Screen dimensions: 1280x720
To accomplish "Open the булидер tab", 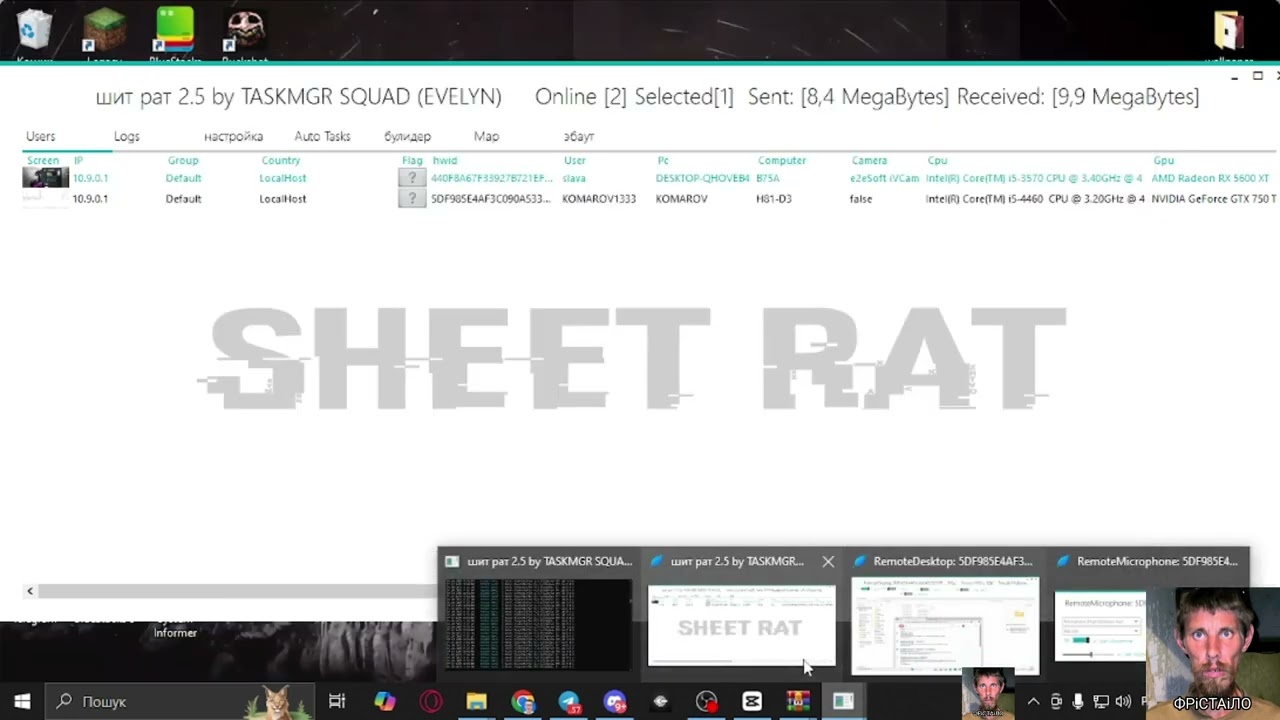I will tap(407, 136).
